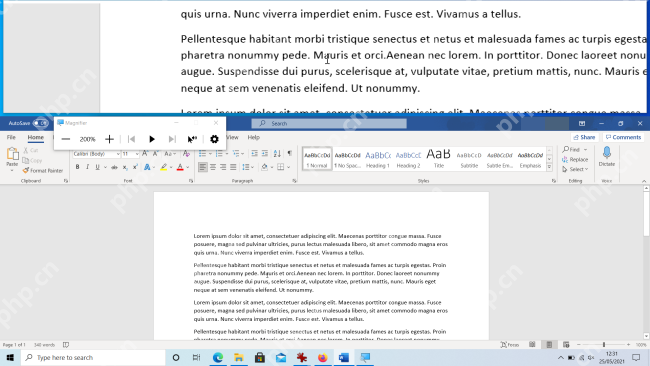Click Center alignment icon

point(213,167)
